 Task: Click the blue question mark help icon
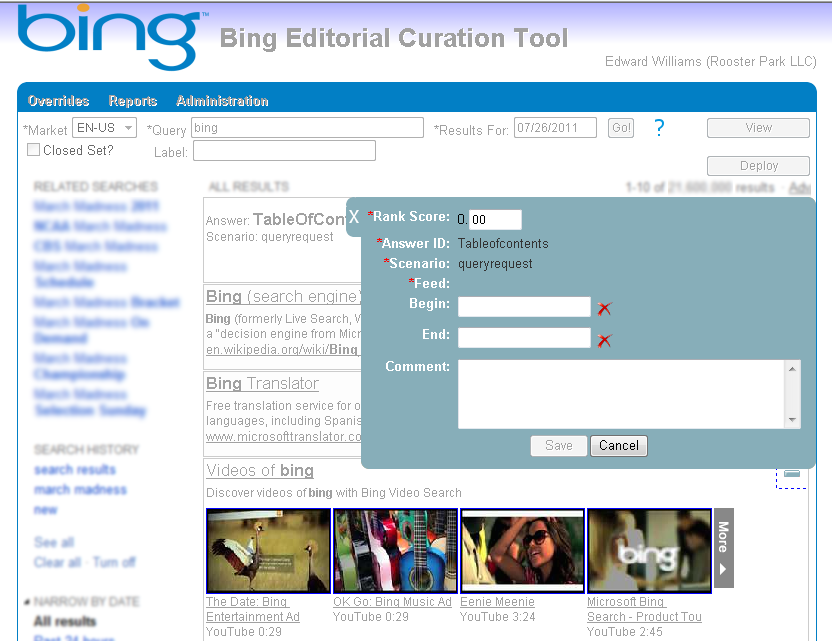(659, 128)
